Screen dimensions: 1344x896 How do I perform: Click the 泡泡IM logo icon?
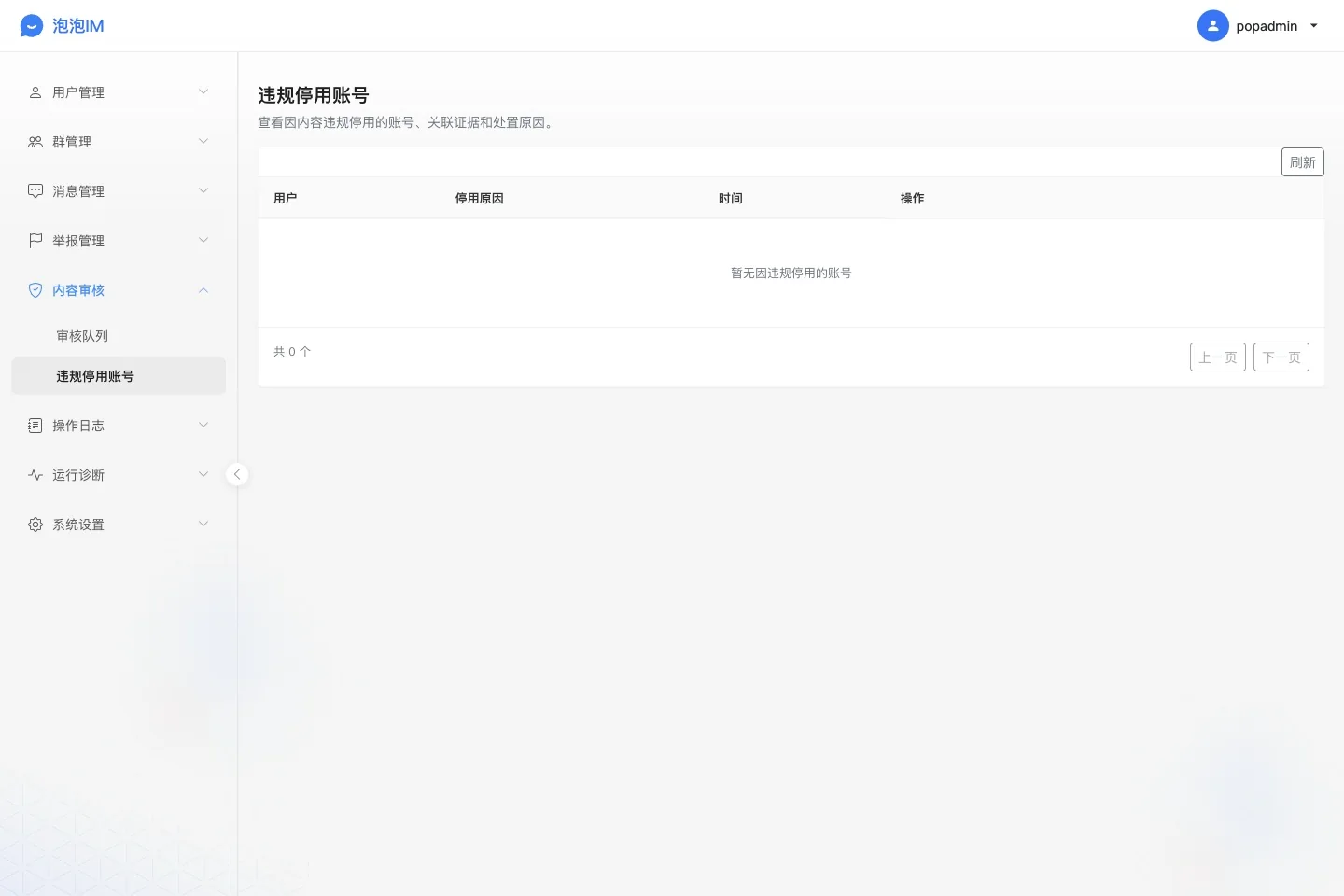click(32, 26)
